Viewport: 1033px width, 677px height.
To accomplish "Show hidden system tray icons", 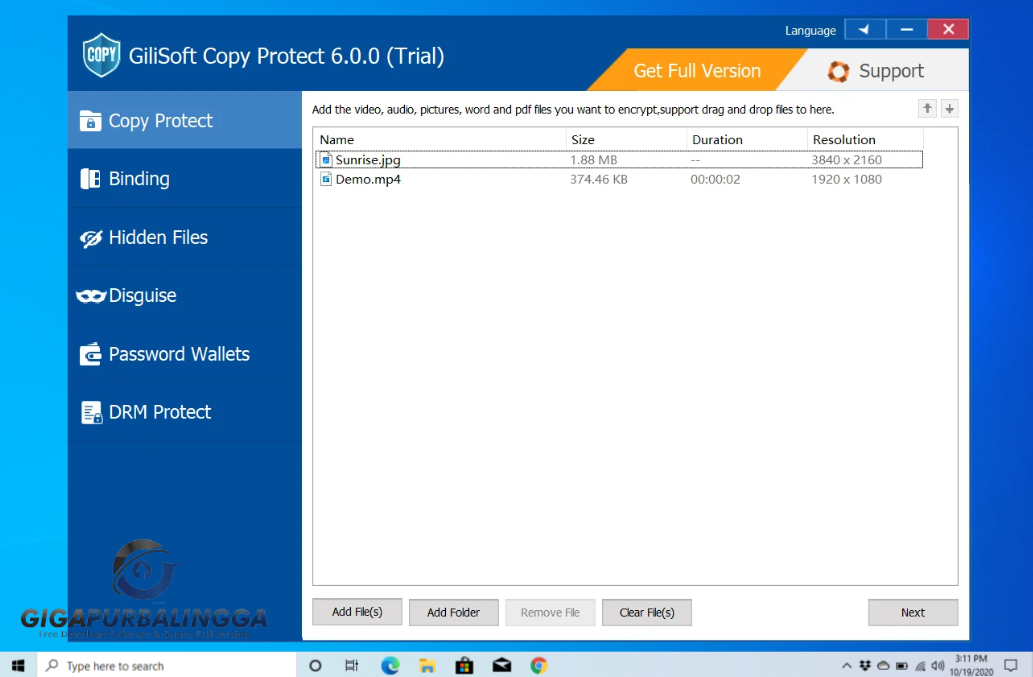I will click(847, 666).
